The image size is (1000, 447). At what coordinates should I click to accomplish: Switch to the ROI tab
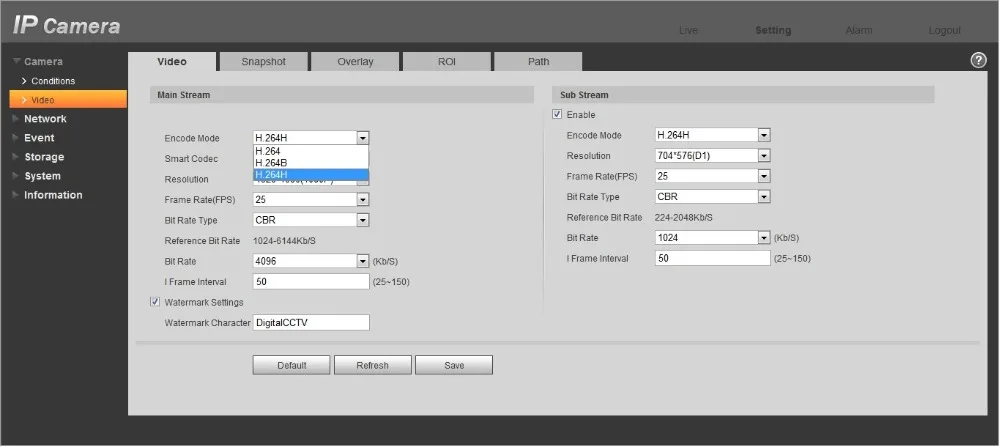coord(446,62)
